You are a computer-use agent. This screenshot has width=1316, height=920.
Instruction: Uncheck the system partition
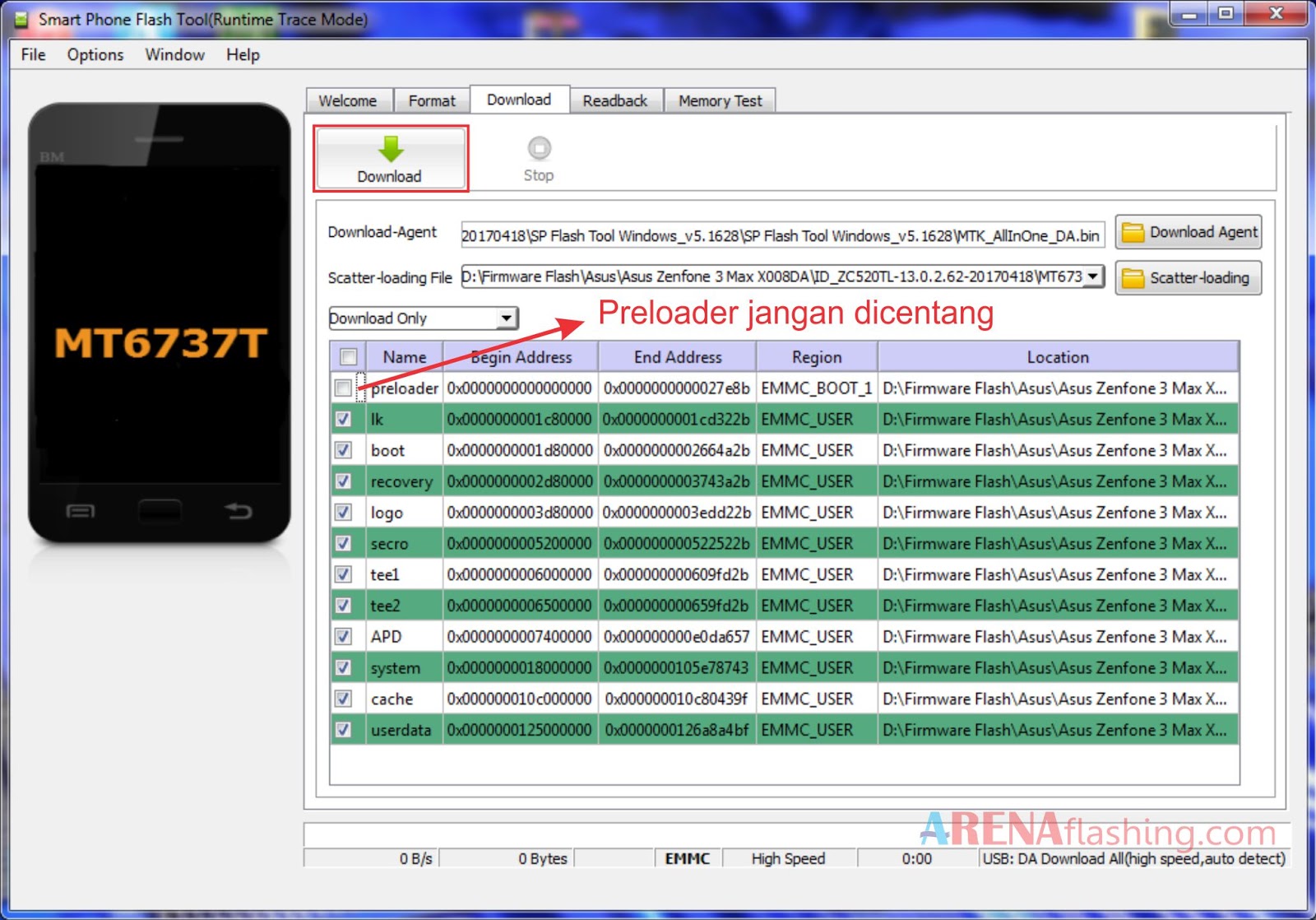tap(344, 667)
